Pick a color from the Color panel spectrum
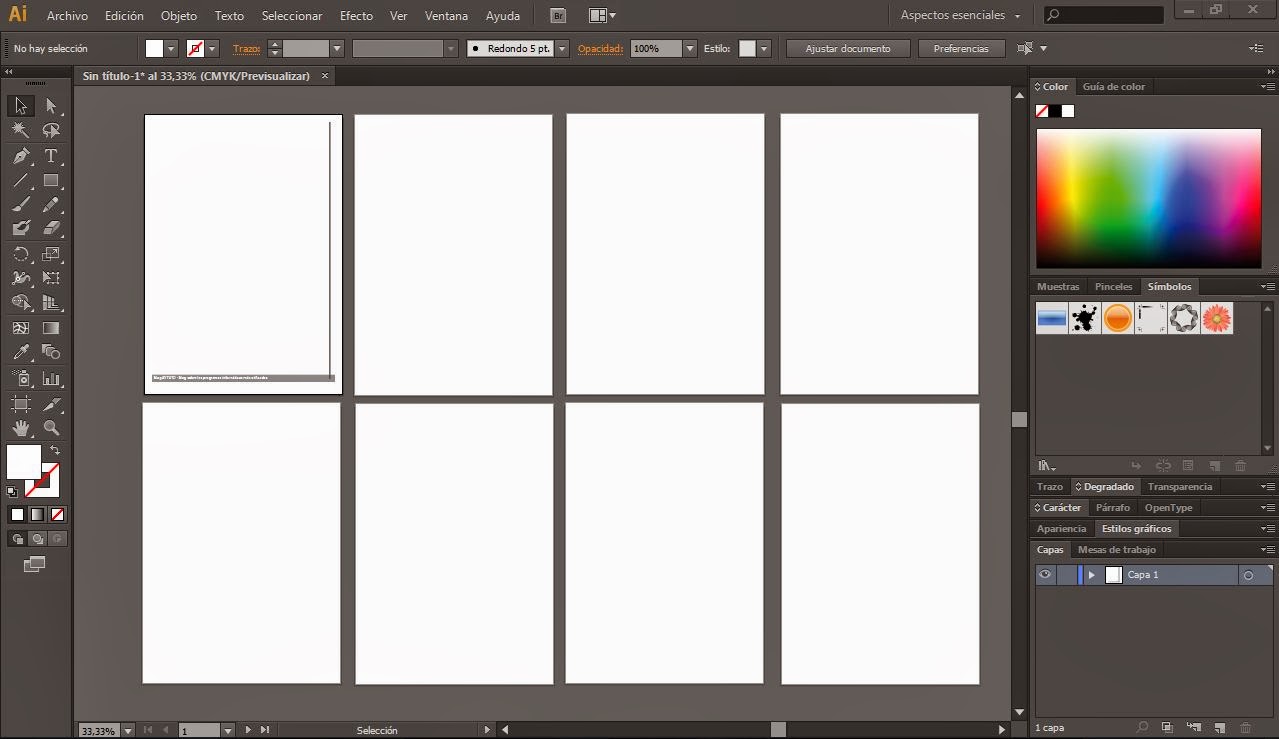 [1148, 197]
